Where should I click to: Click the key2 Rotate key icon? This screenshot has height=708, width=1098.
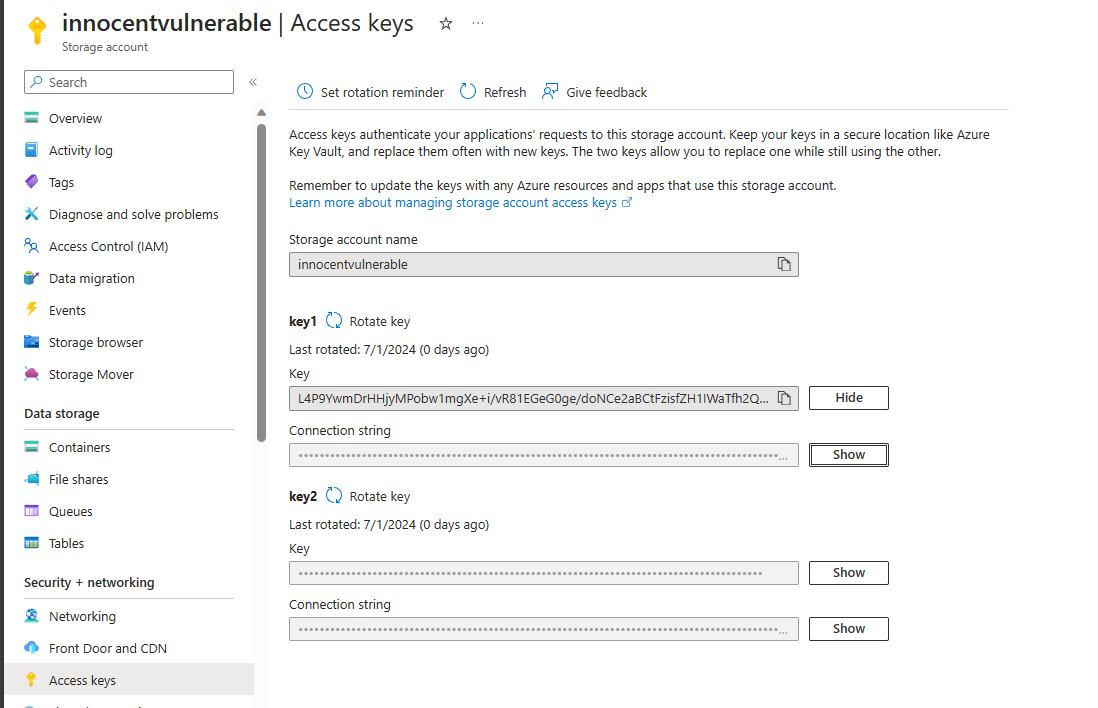point(335,496)
